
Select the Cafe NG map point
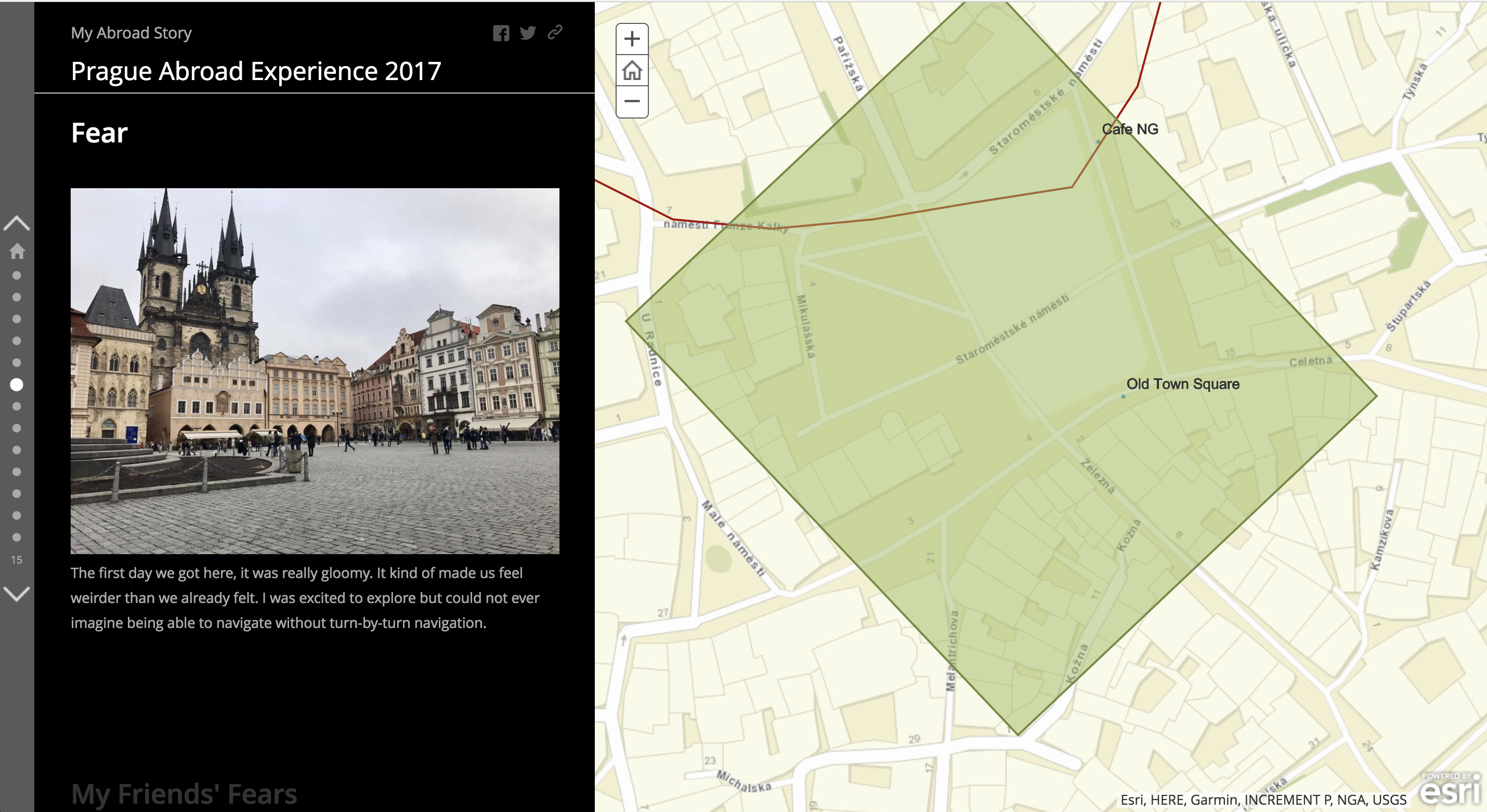point(1098,141)
